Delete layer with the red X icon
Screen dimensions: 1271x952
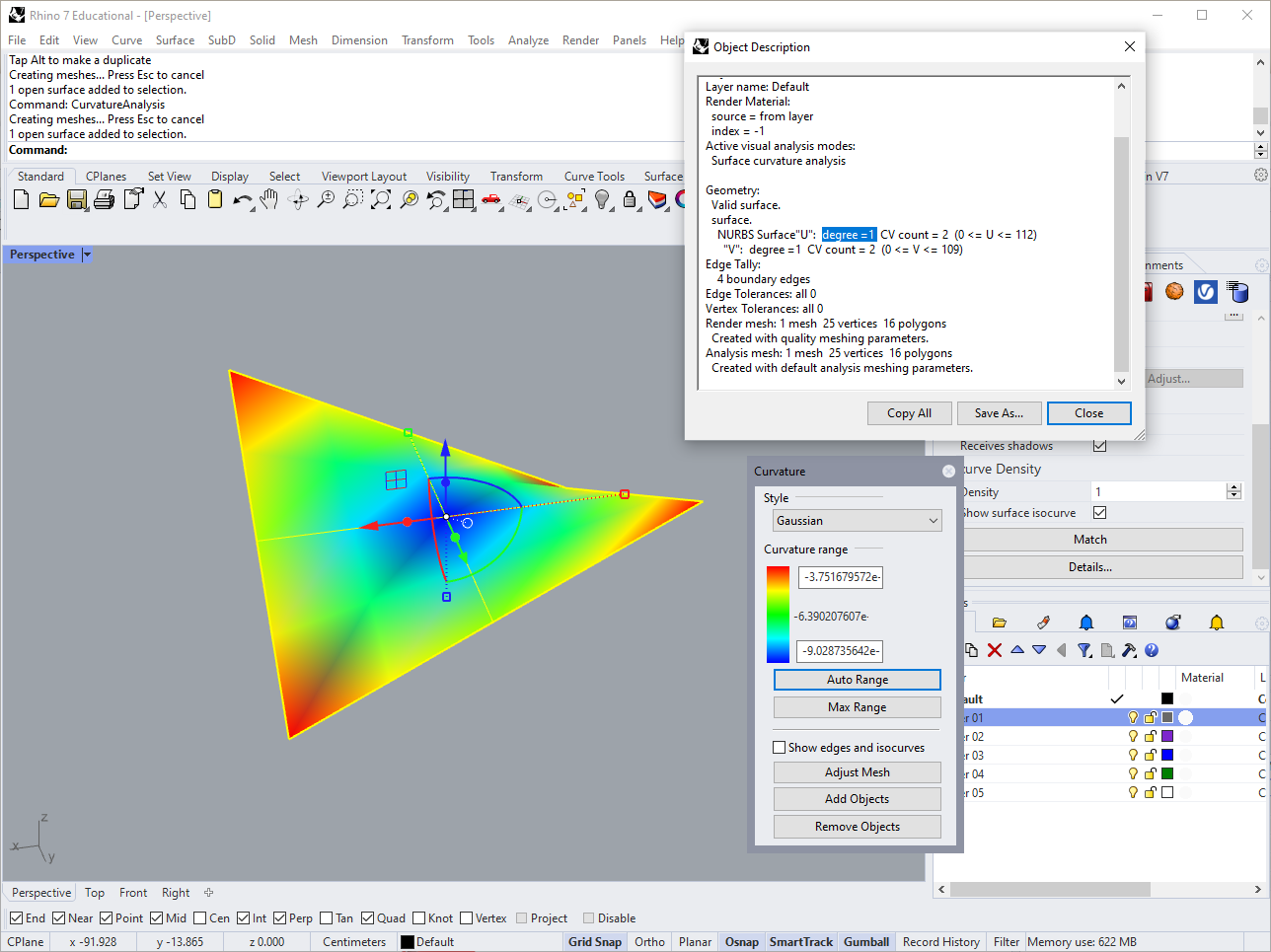coord(994,650)
